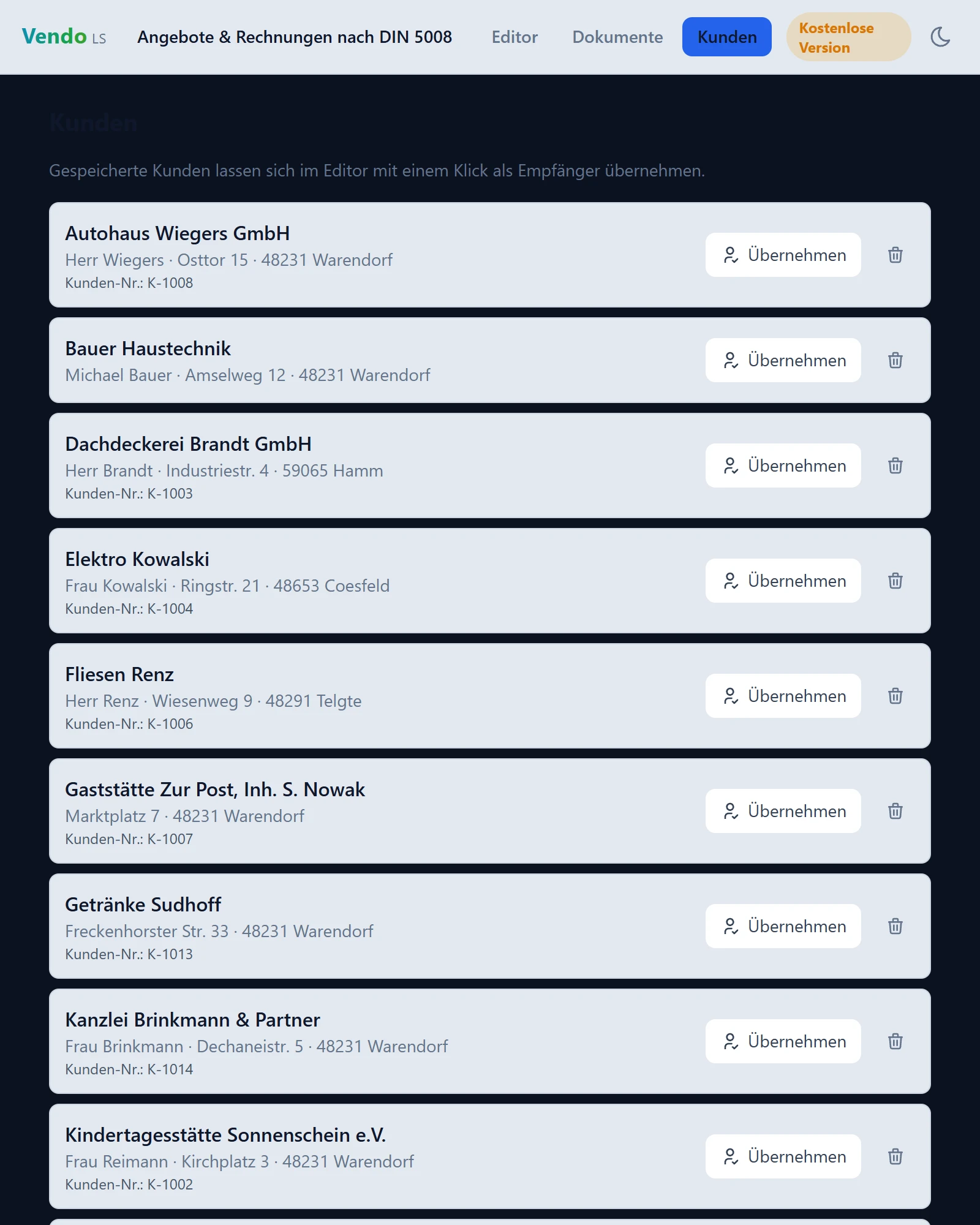Click the Vendo LS logo
The image size is (980, 1225).
coord(64,37)
